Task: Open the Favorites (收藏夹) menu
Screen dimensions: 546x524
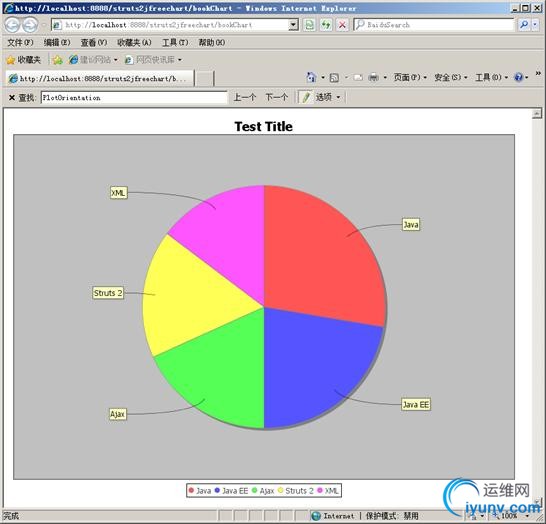Action: [134, 42]
